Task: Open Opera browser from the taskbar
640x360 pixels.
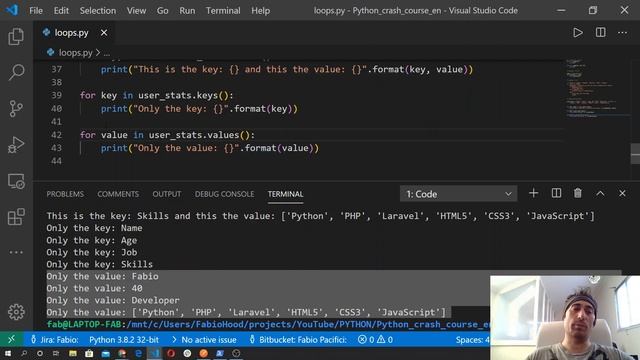Action: pos(171,353)
